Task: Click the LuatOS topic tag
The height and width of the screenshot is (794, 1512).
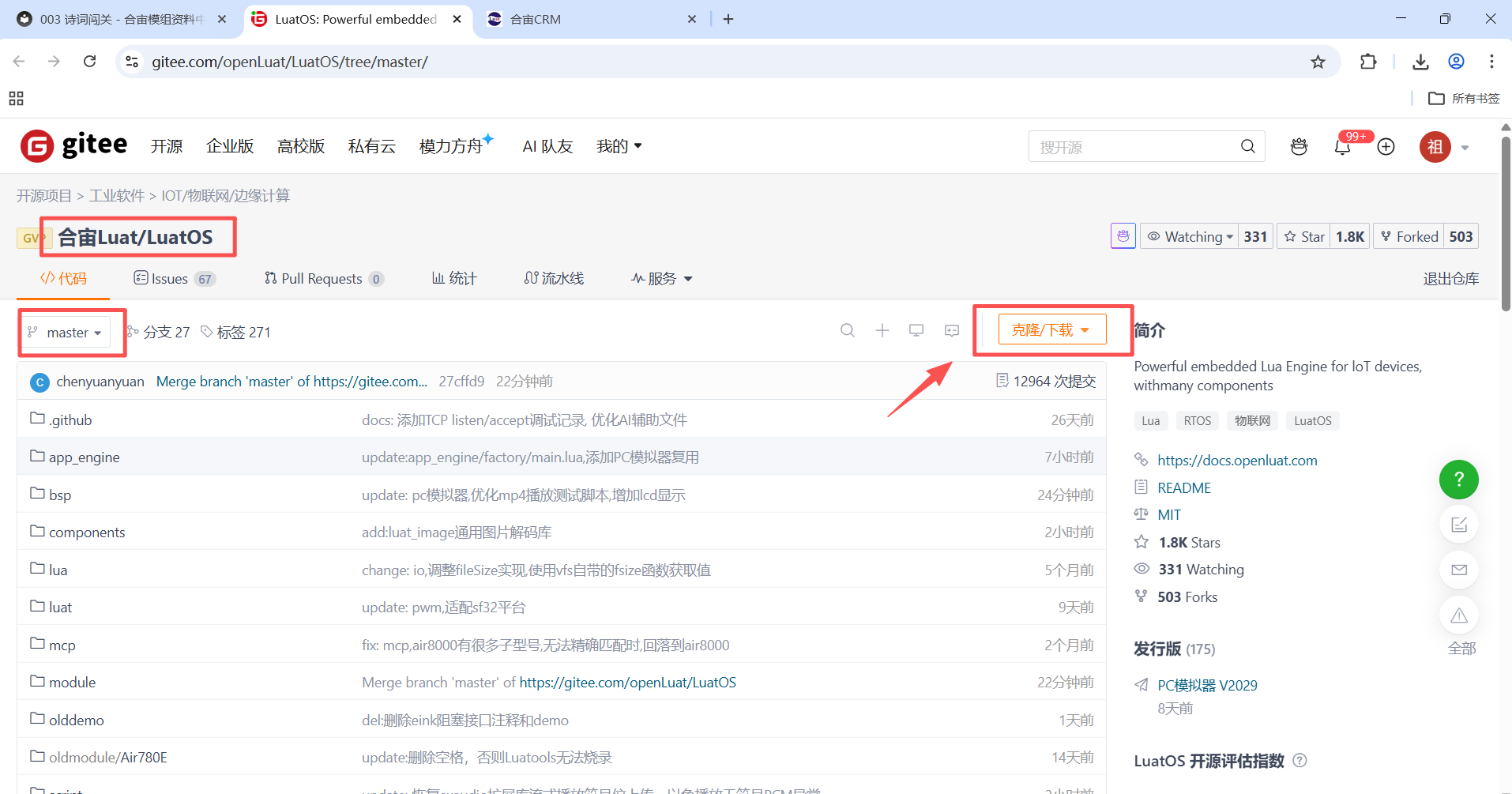Action: point(1312,420)
